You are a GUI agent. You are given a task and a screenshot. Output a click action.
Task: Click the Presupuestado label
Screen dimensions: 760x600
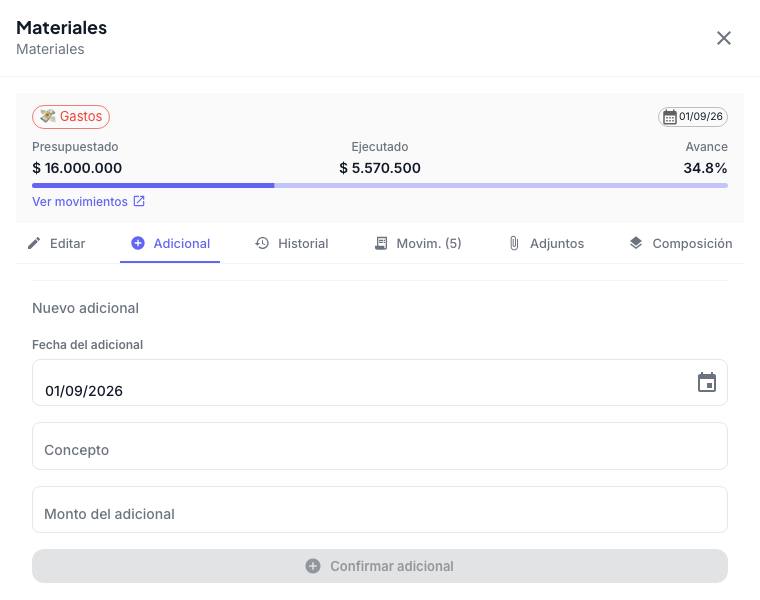pyautogui.click(x=75, y=146)
